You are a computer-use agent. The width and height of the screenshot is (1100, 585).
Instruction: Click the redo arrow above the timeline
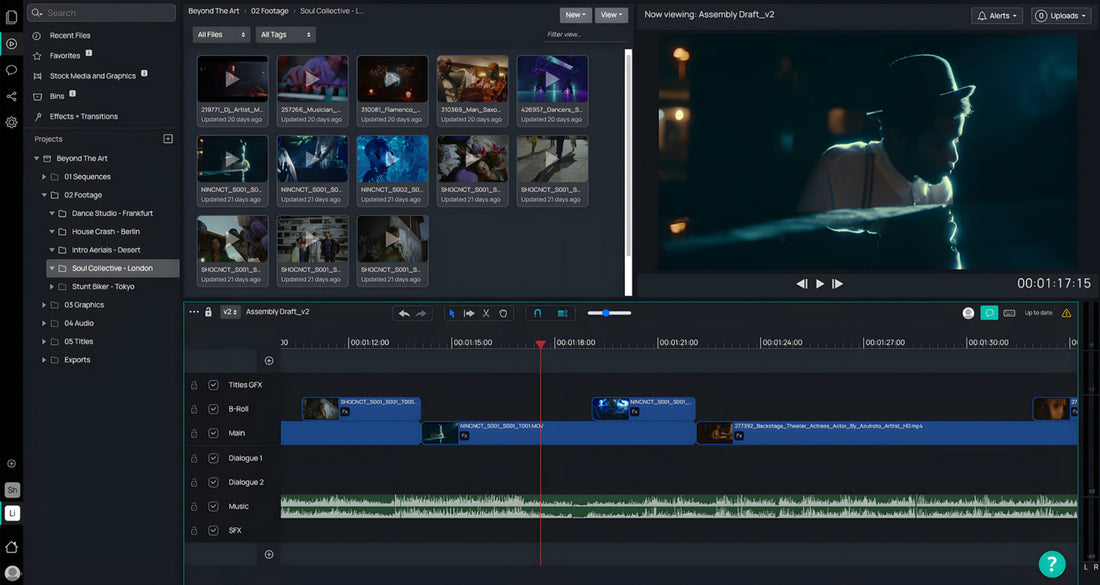(x=423, y=312)
